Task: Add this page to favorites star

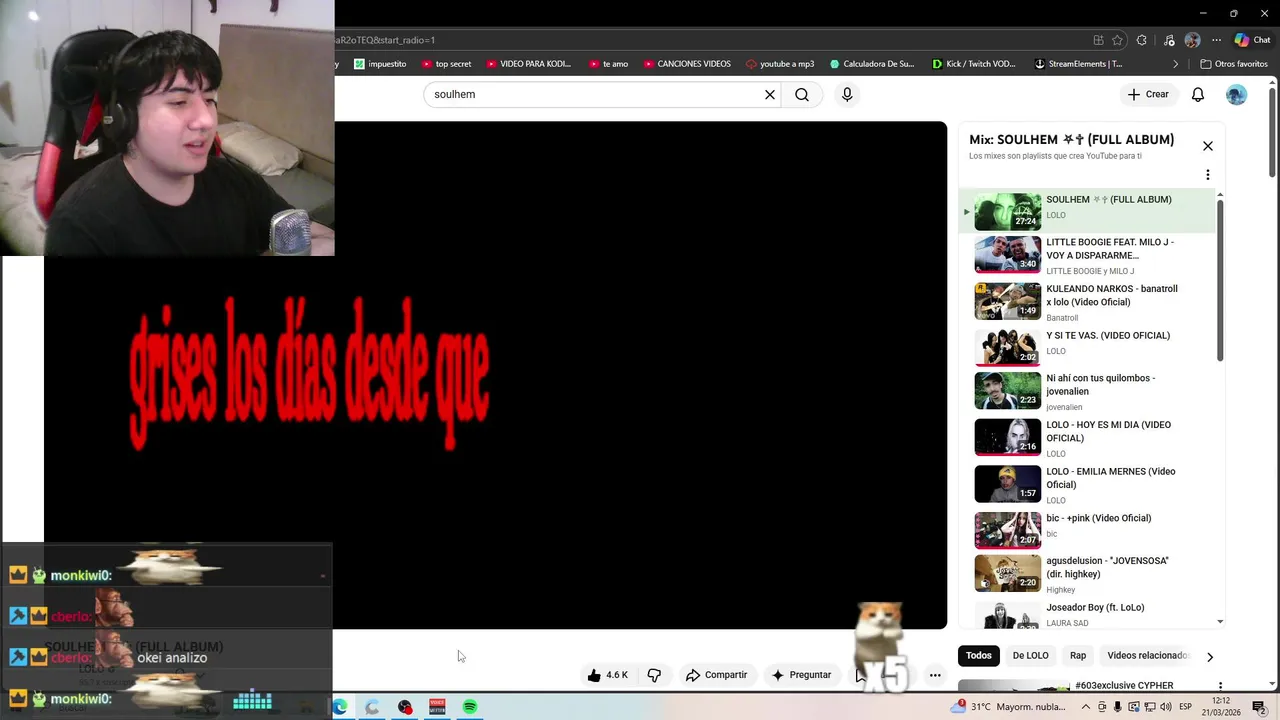Action: [1117, 40]
